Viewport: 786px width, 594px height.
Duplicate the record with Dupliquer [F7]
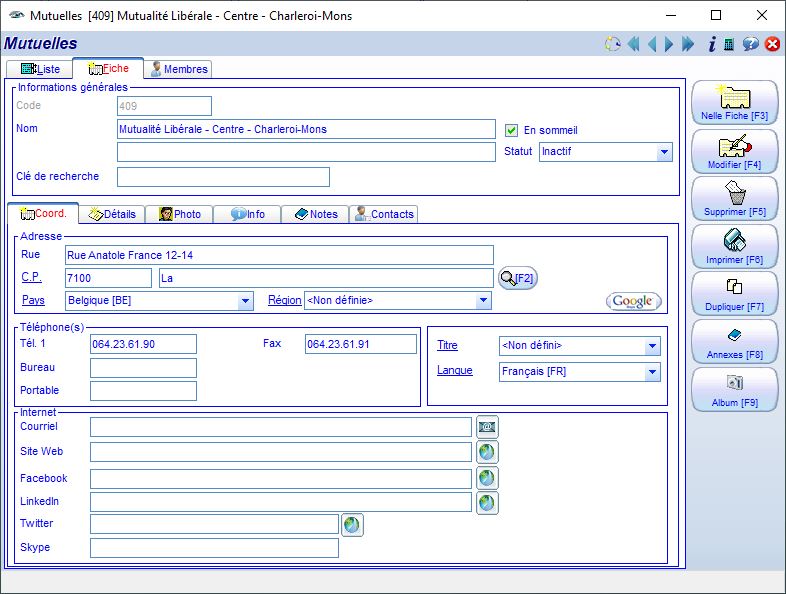(734, 294)
